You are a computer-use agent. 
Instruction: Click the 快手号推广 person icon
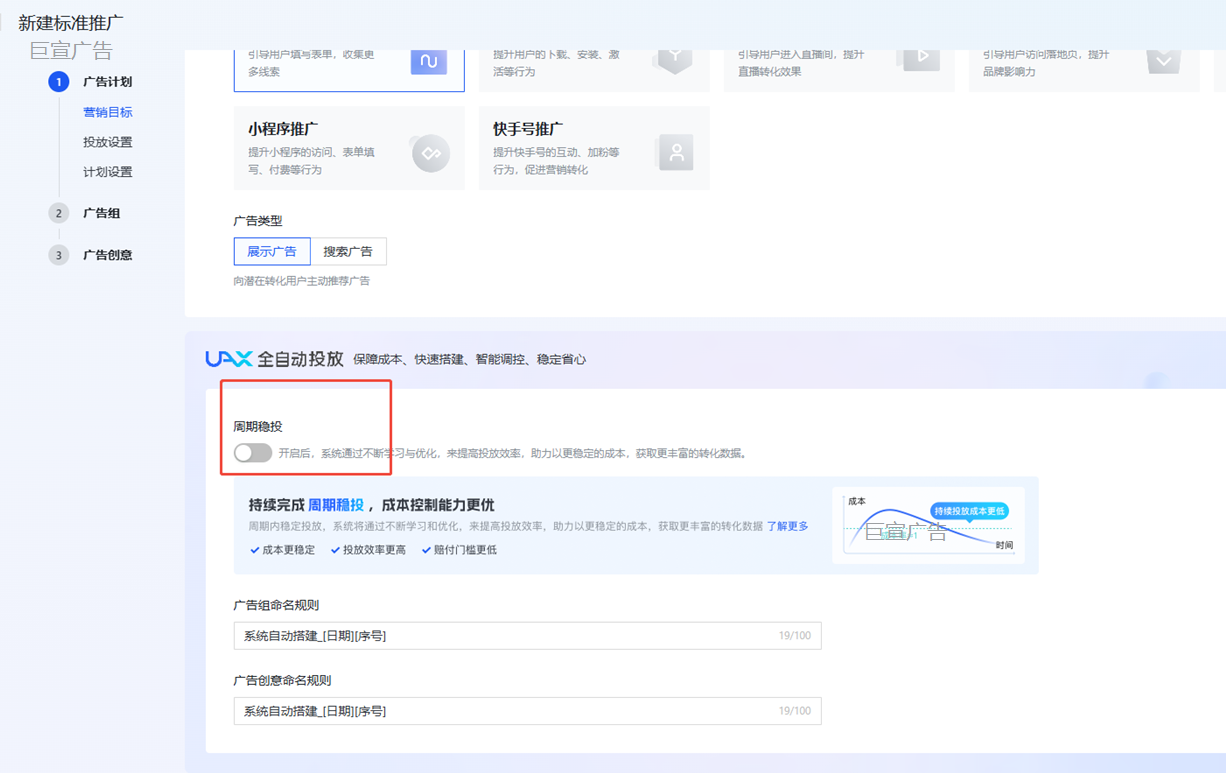[x=676, y=153]
